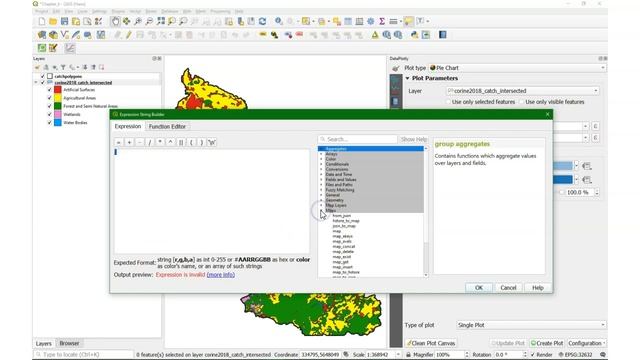The image size is (640, 360).
Task: Open the Type of plot dropdown
Action: pos(531,325)
